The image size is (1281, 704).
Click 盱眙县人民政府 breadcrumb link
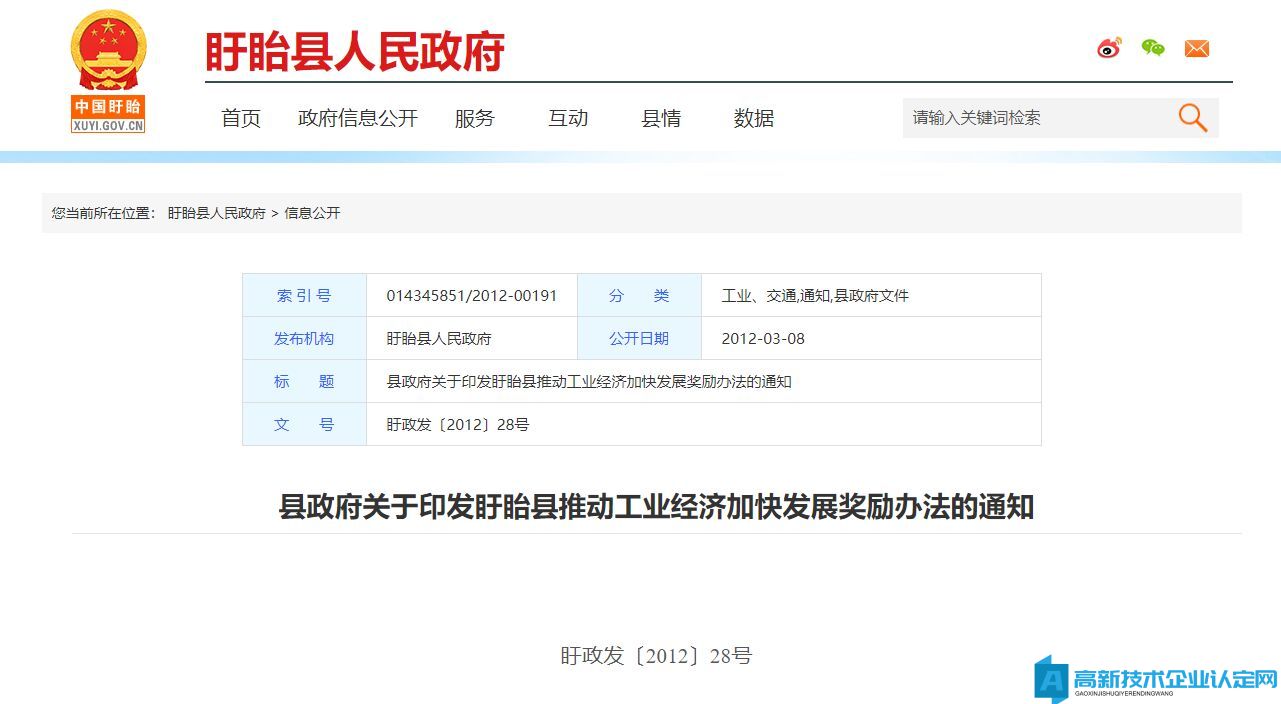(x=216, y=213)
